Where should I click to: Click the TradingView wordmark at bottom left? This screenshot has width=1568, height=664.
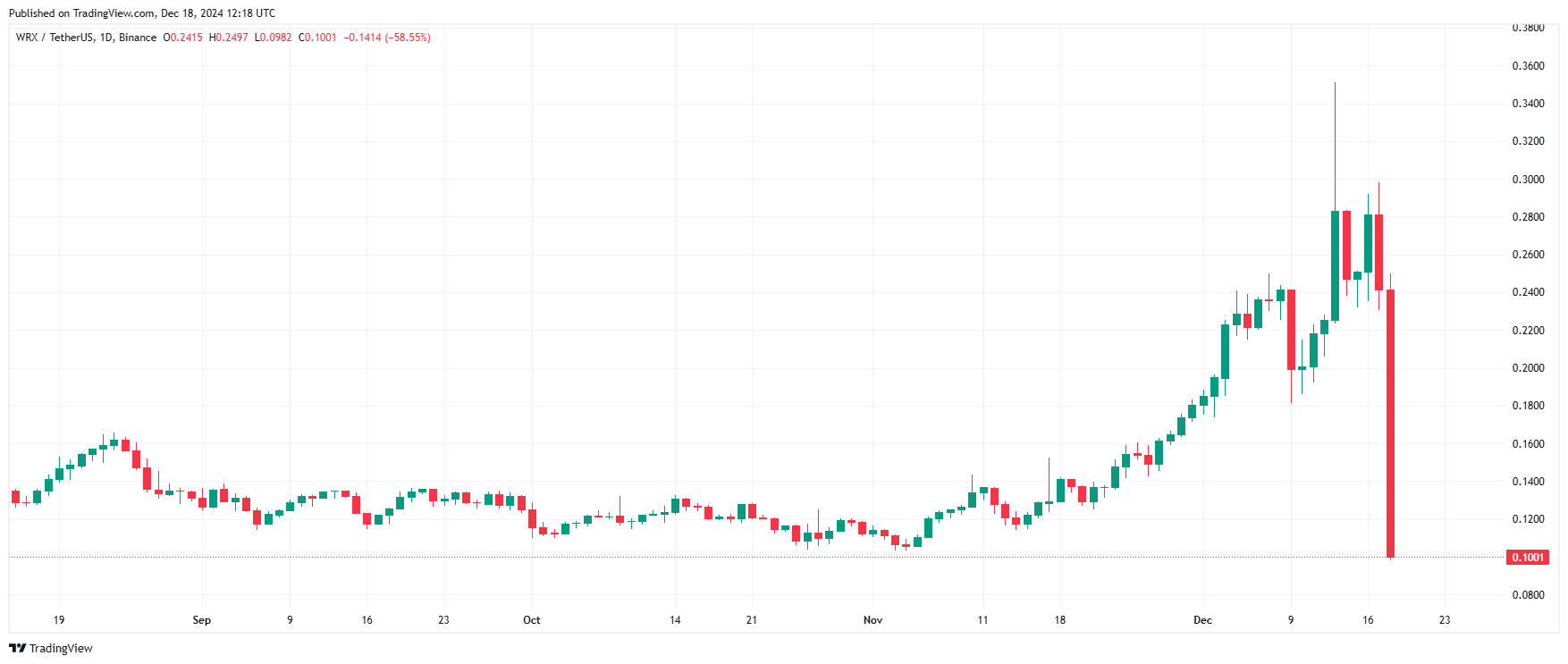coord(61,649)
